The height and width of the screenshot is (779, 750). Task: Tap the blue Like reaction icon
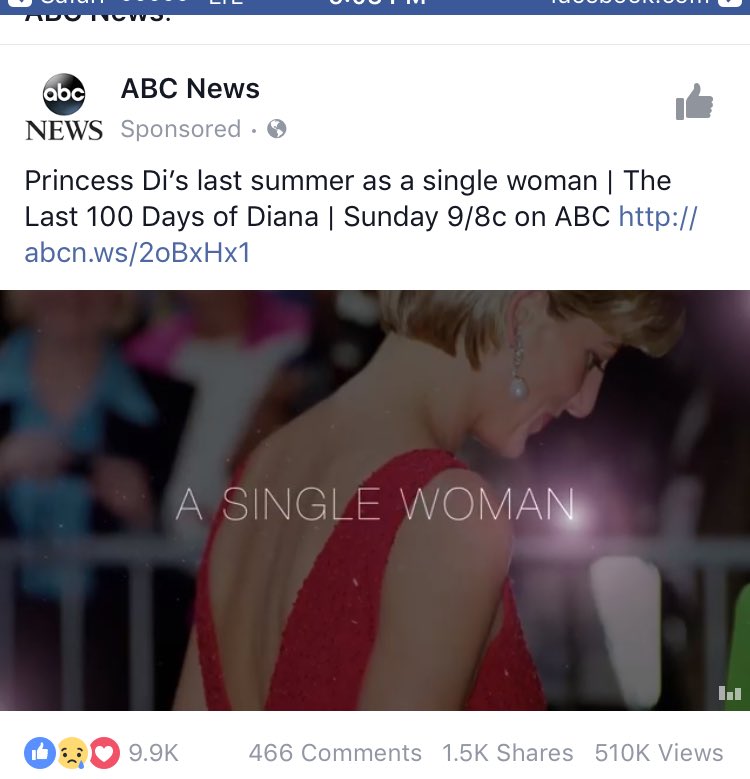pyautogui.click(x=40, y=753)
